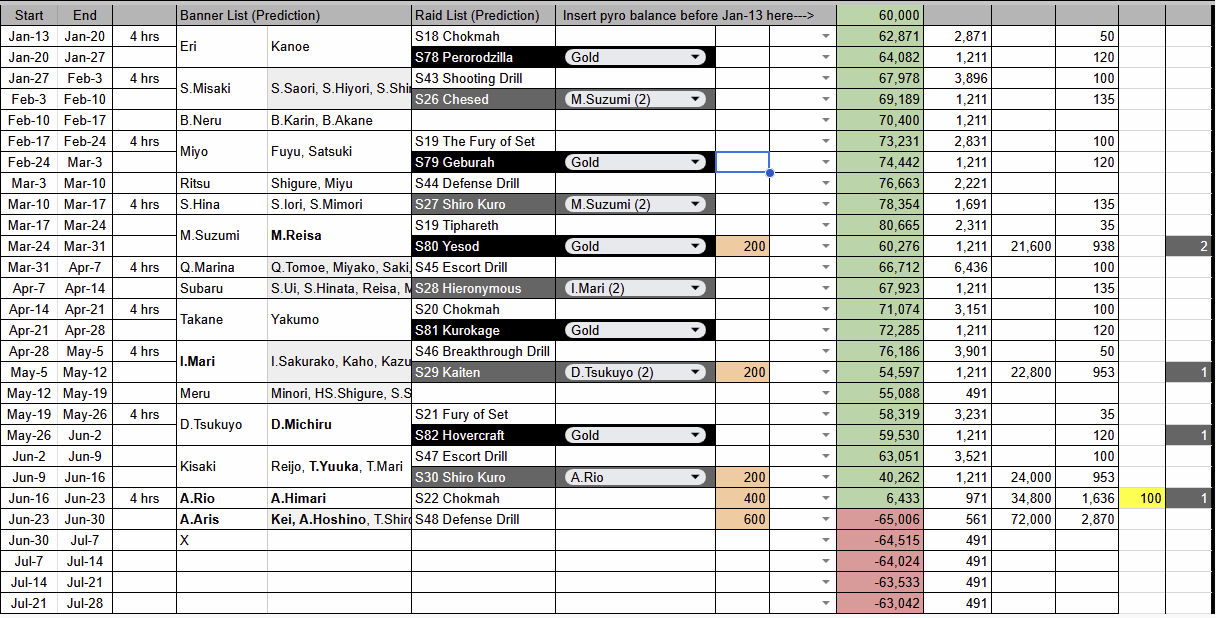
Task: Select the 2,870 value cell
Action: click(1087, 519)
